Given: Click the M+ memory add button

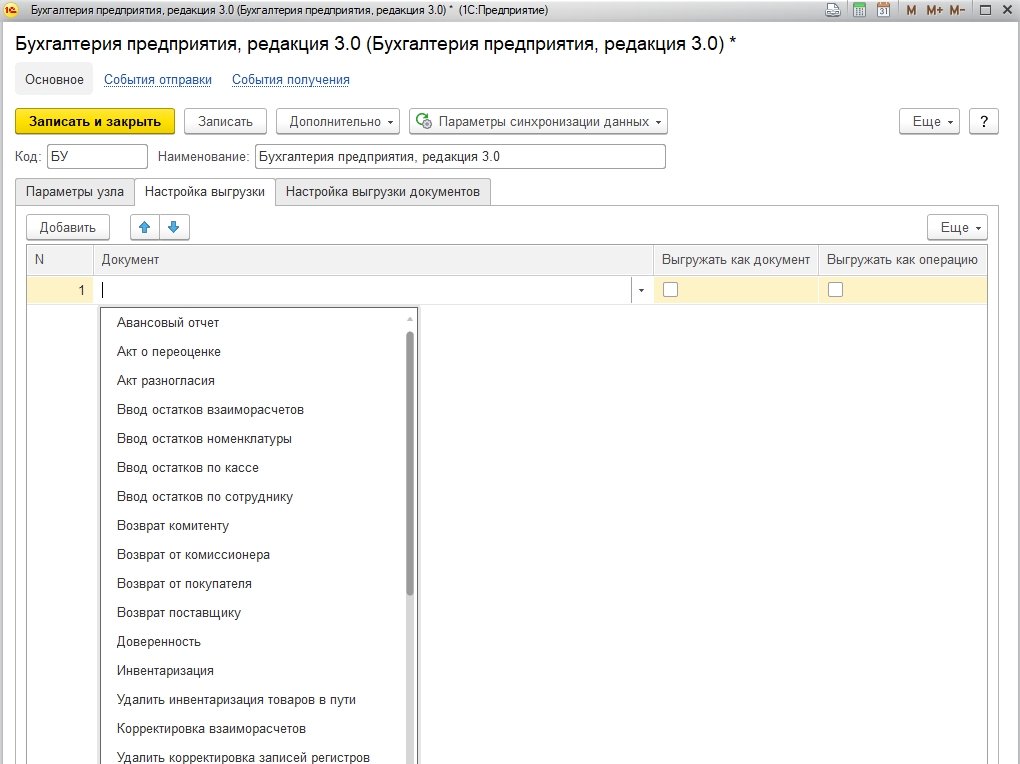Looking at the screenshot, I should [x=934, y=10].
